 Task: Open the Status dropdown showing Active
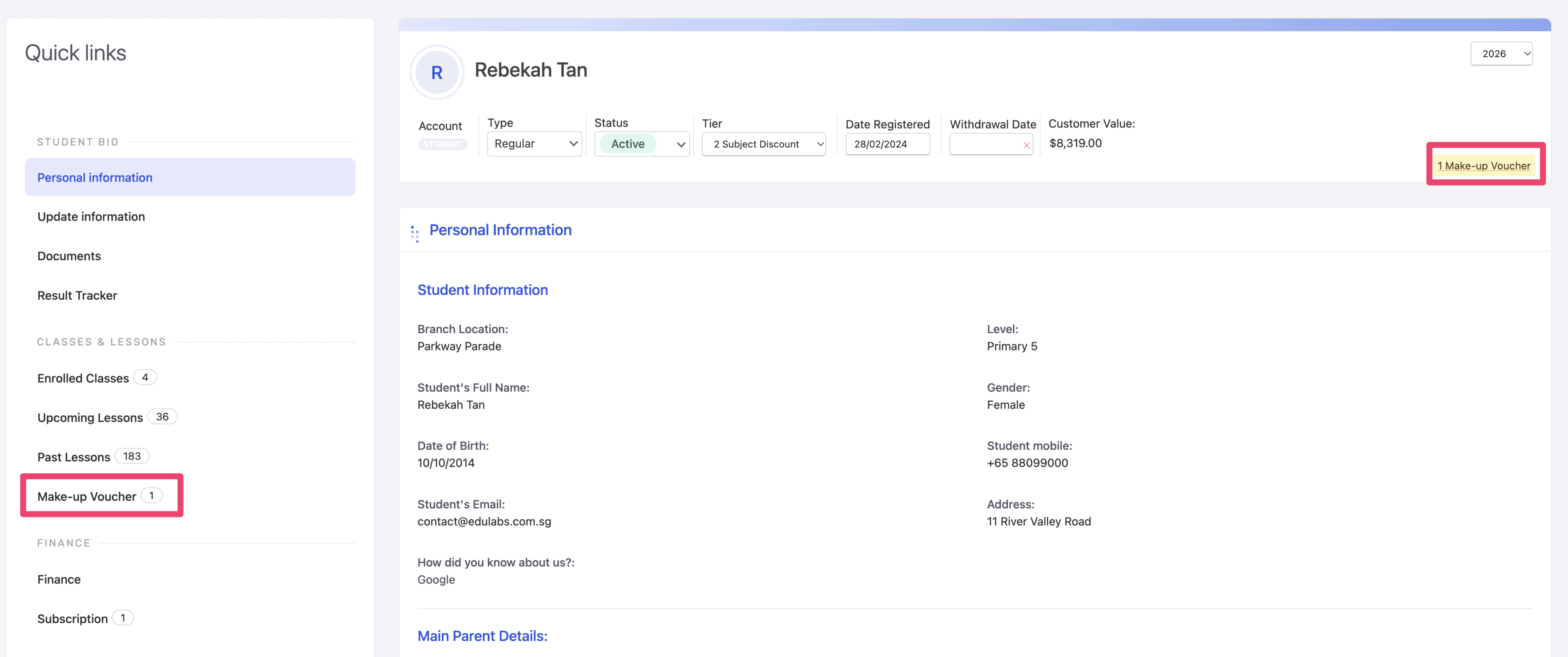click(642, 144)
